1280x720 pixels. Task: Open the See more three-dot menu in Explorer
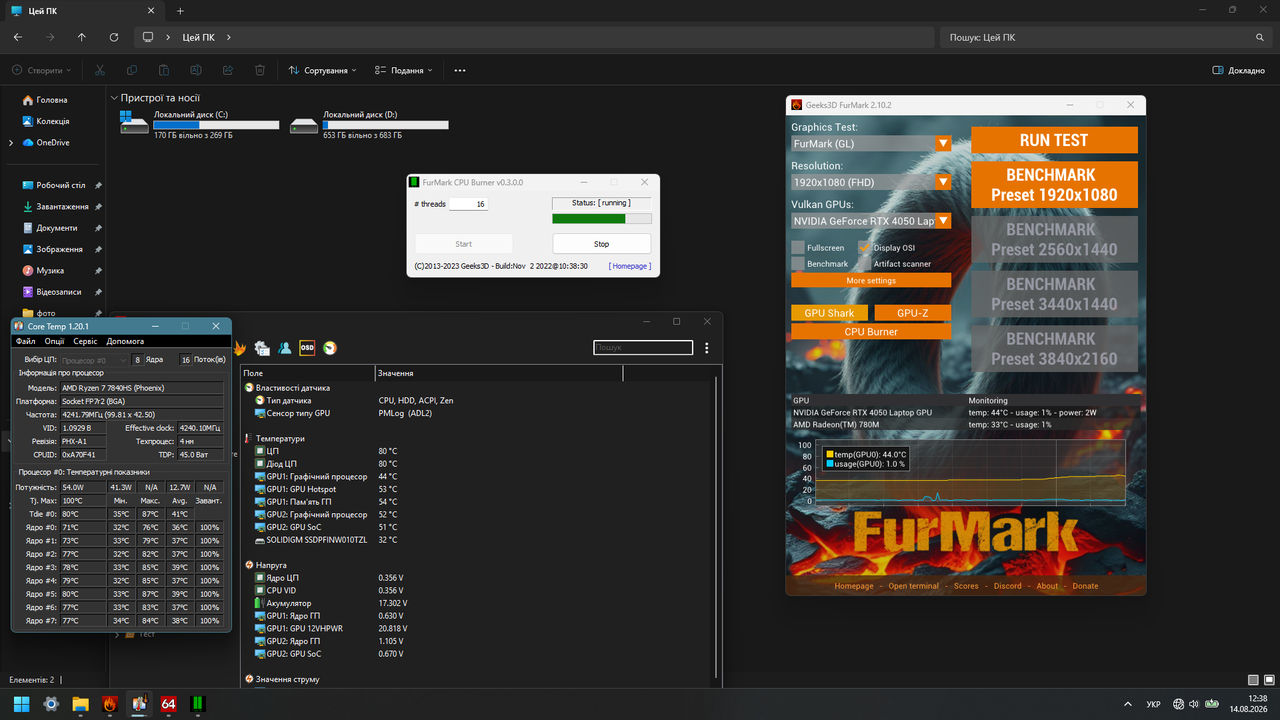(x=460, y=71)
